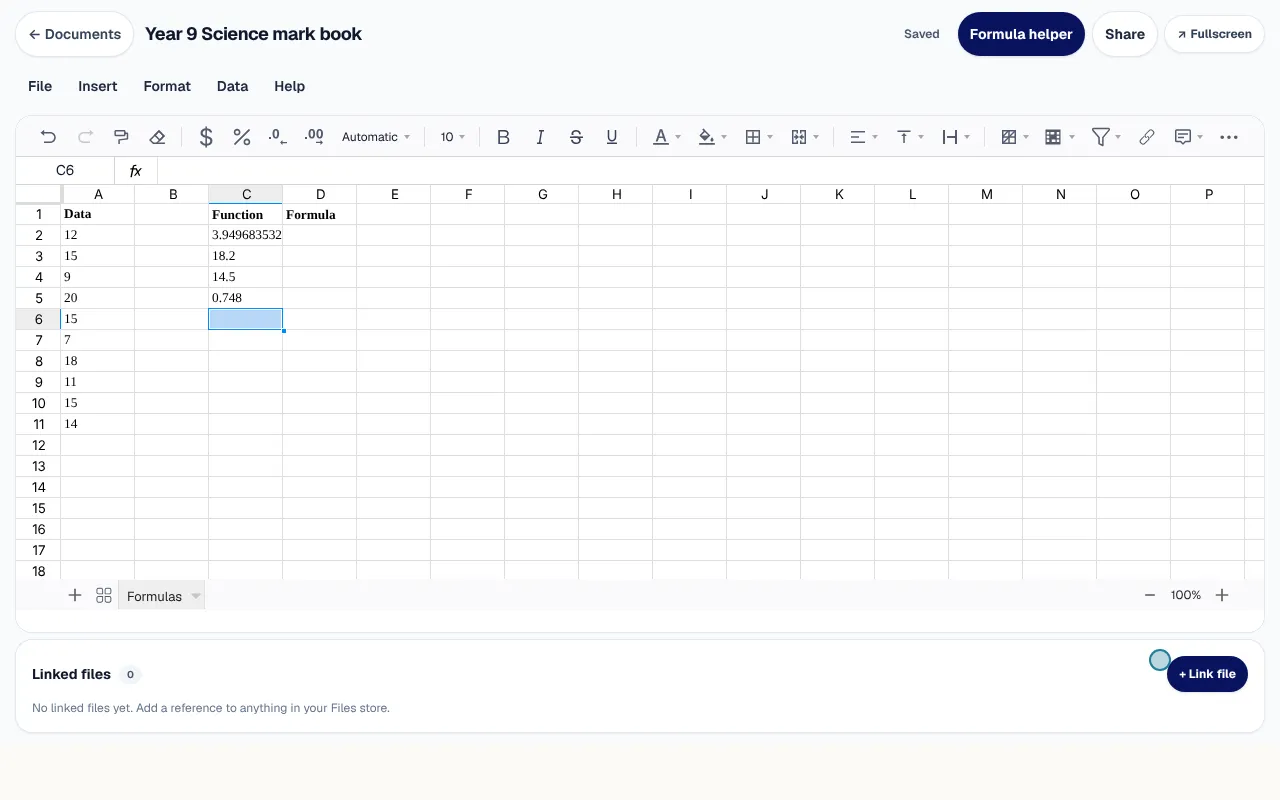Decrease decimal places
The width and height of the screenshot is (1280, 800).
[278, 137]
